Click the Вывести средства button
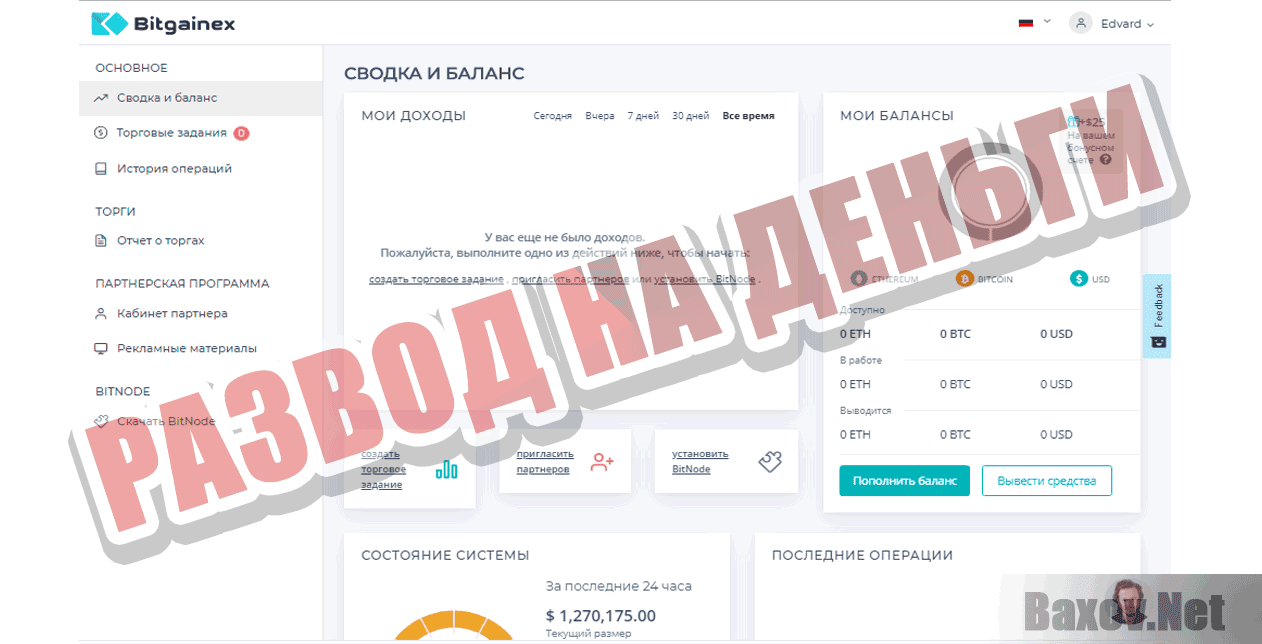1262x644 pixels. click(1046, 480)
